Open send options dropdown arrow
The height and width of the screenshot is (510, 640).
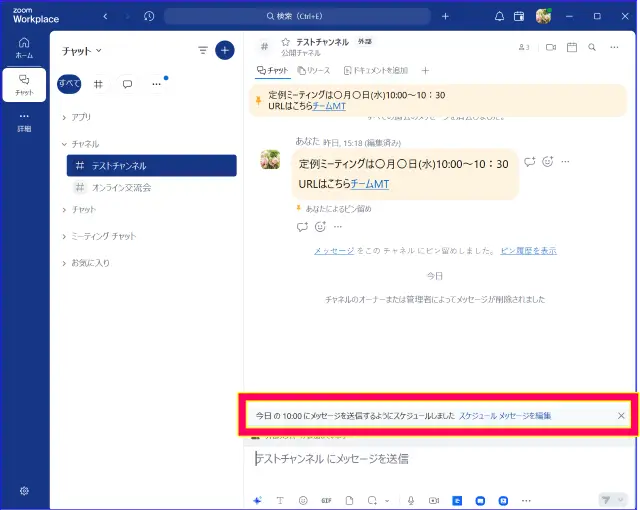click(x=620, y=500)
